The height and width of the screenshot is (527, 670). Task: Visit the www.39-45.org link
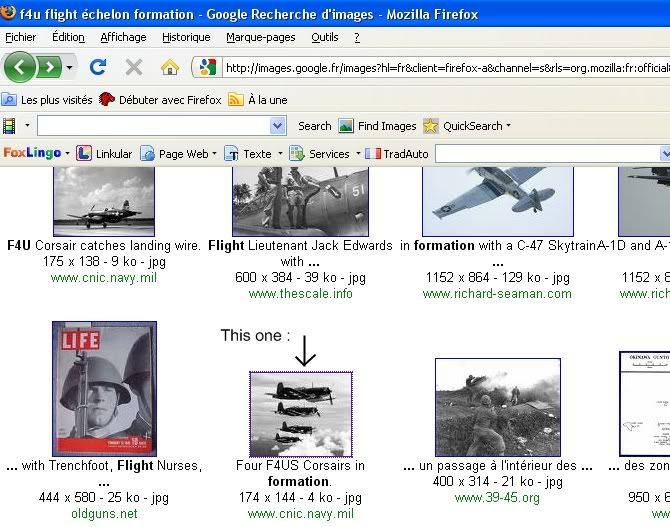coord(497,498)
